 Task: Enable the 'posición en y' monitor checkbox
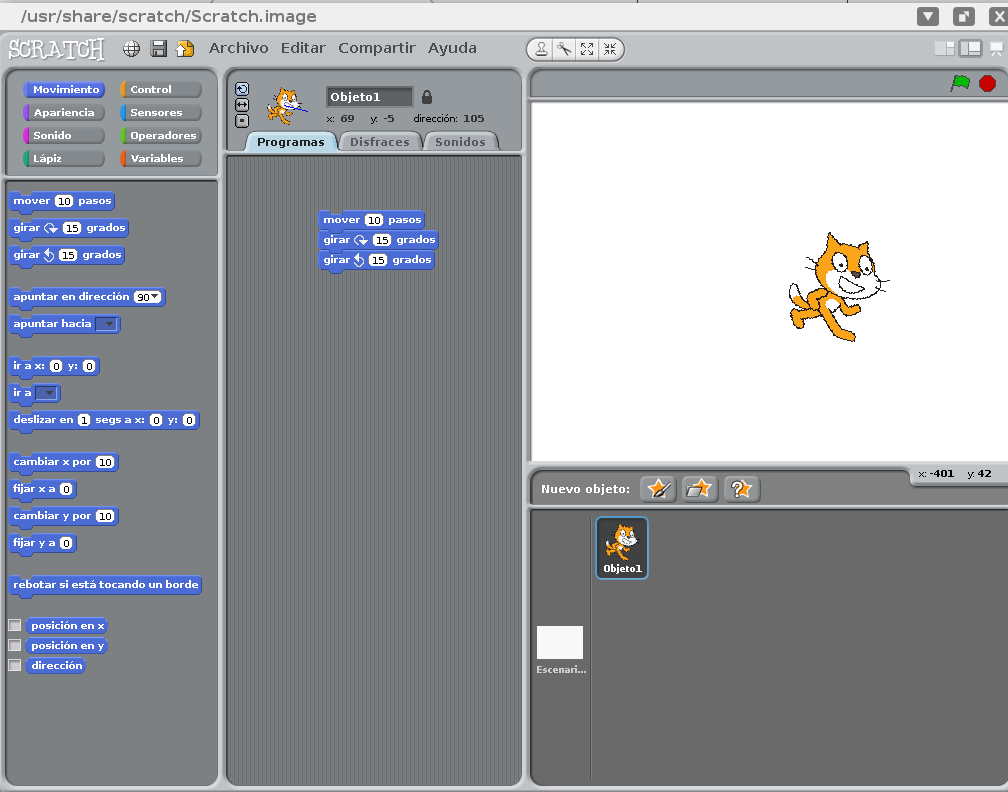15,645
